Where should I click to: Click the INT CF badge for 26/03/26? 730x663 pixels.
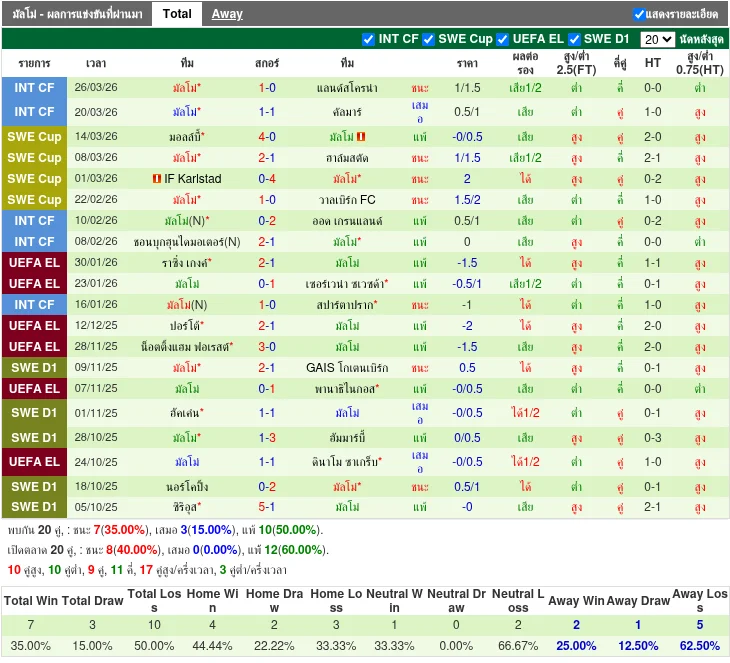[35, 88]
